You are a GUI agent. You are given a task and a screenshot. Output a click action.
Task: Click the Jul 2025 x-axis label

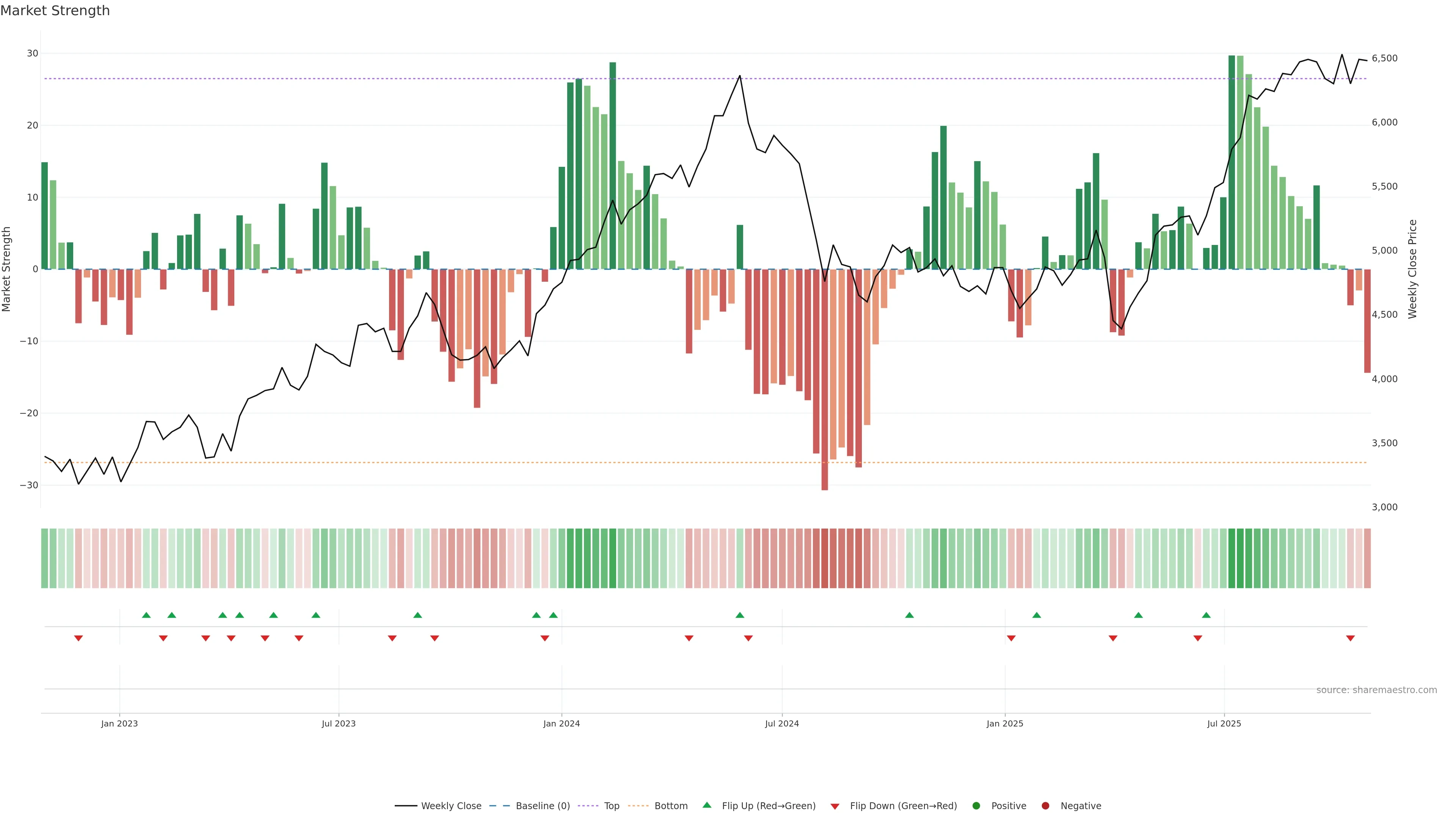pyautogui.click(x=1224, y=723)
